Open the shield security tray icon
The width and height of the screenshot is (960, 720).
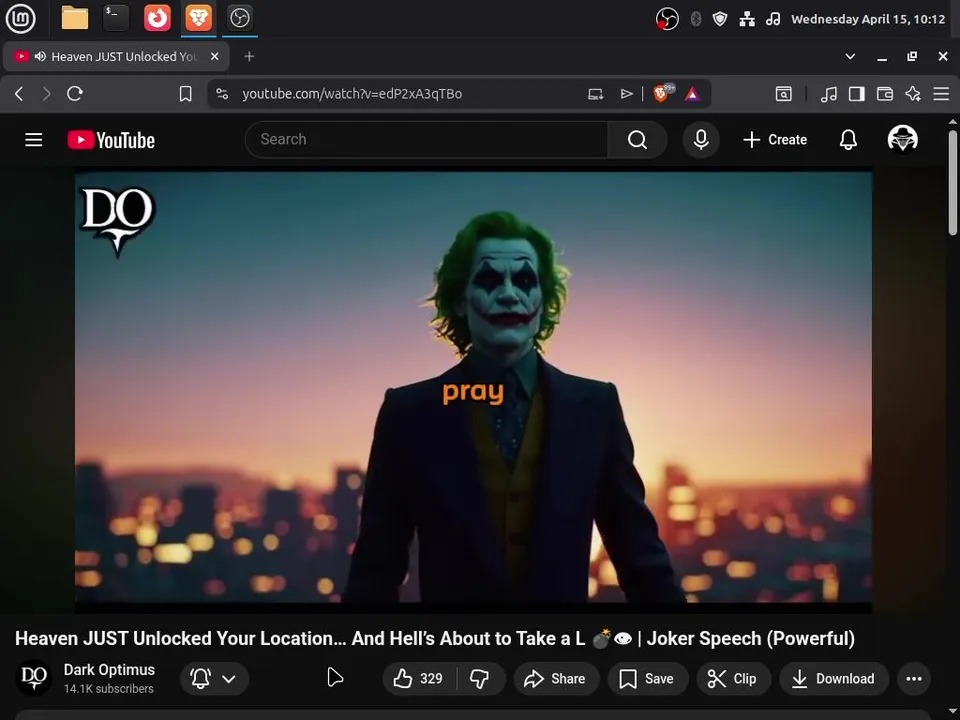click(x=720, y=19)
